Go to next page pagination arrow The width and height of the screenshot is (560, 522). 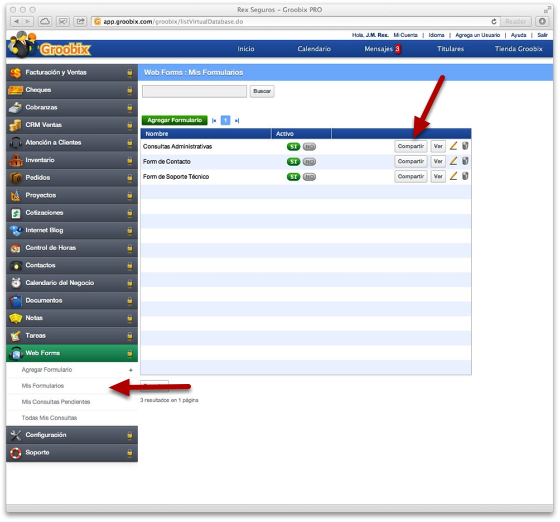coord(236,121)
